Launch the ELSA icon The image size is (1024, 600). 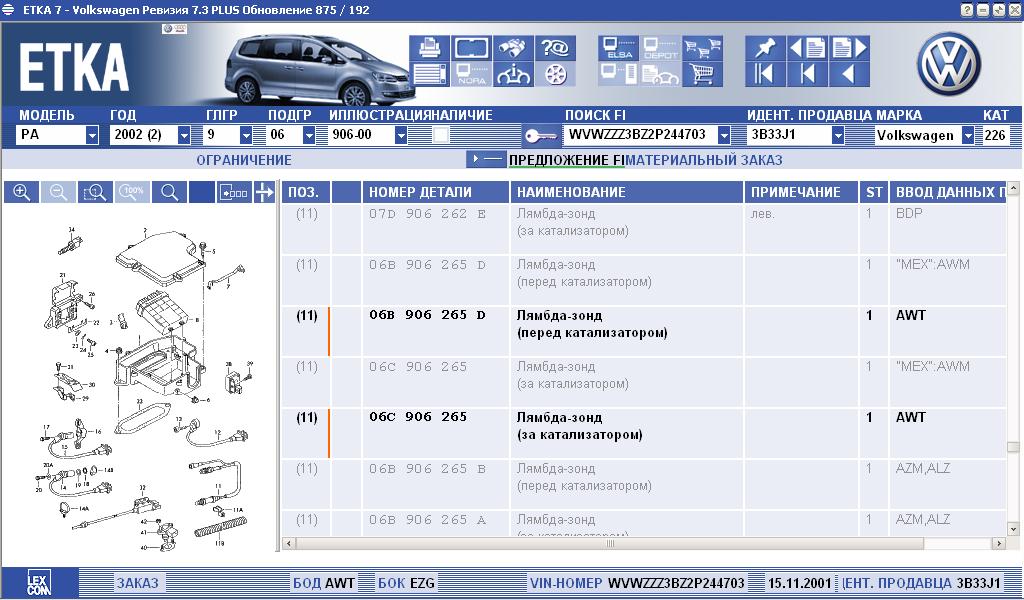point(618,48)
